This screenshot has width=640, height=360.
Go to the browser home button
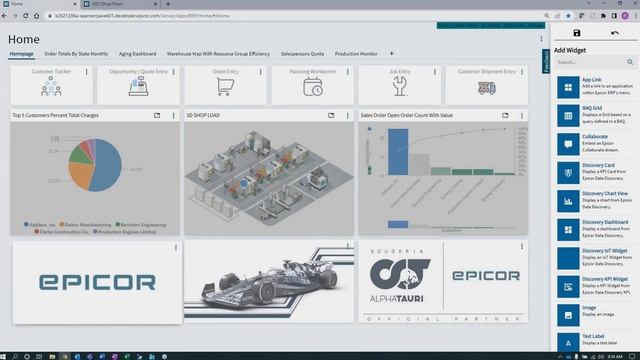coord(36,16)
